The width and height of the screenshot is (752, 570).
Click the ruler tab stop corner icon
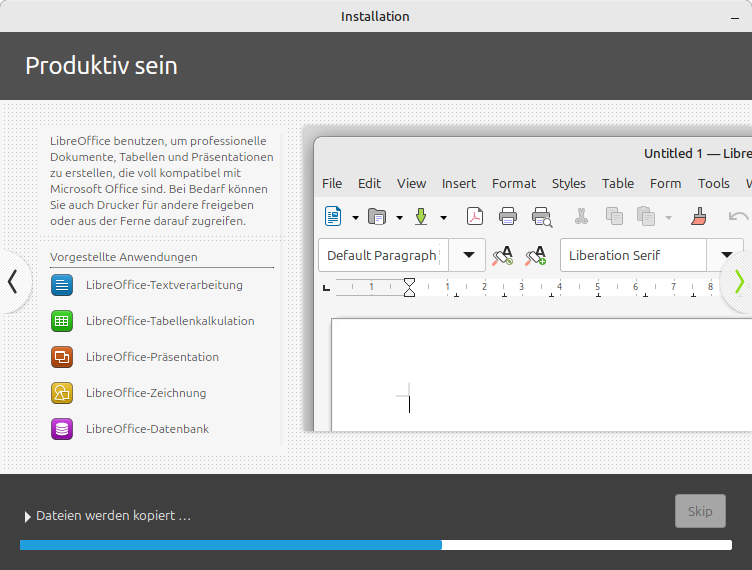coord(326,288)
